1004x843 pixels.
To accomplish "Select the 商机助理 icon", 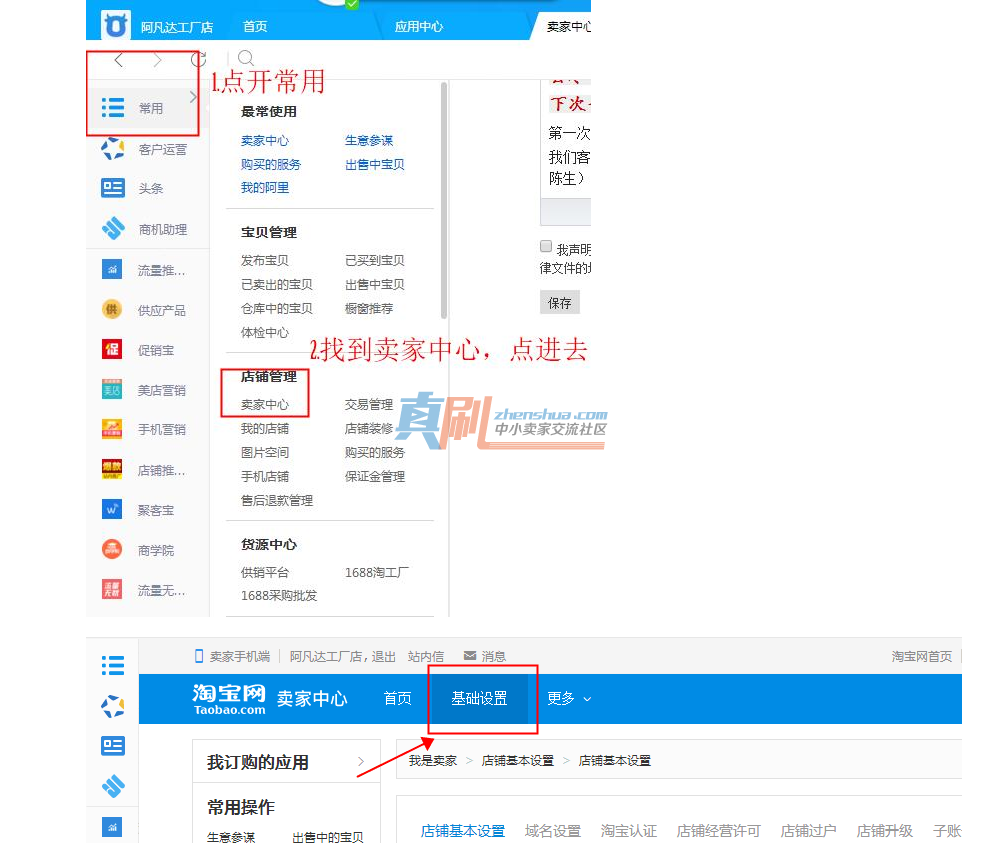I will (113, 229).
